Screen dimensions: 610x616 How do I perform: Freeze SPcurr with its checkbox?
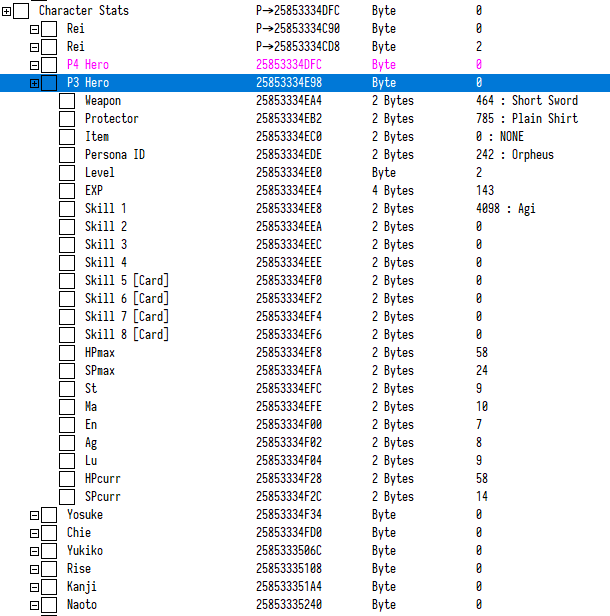(x=67, y=497)
